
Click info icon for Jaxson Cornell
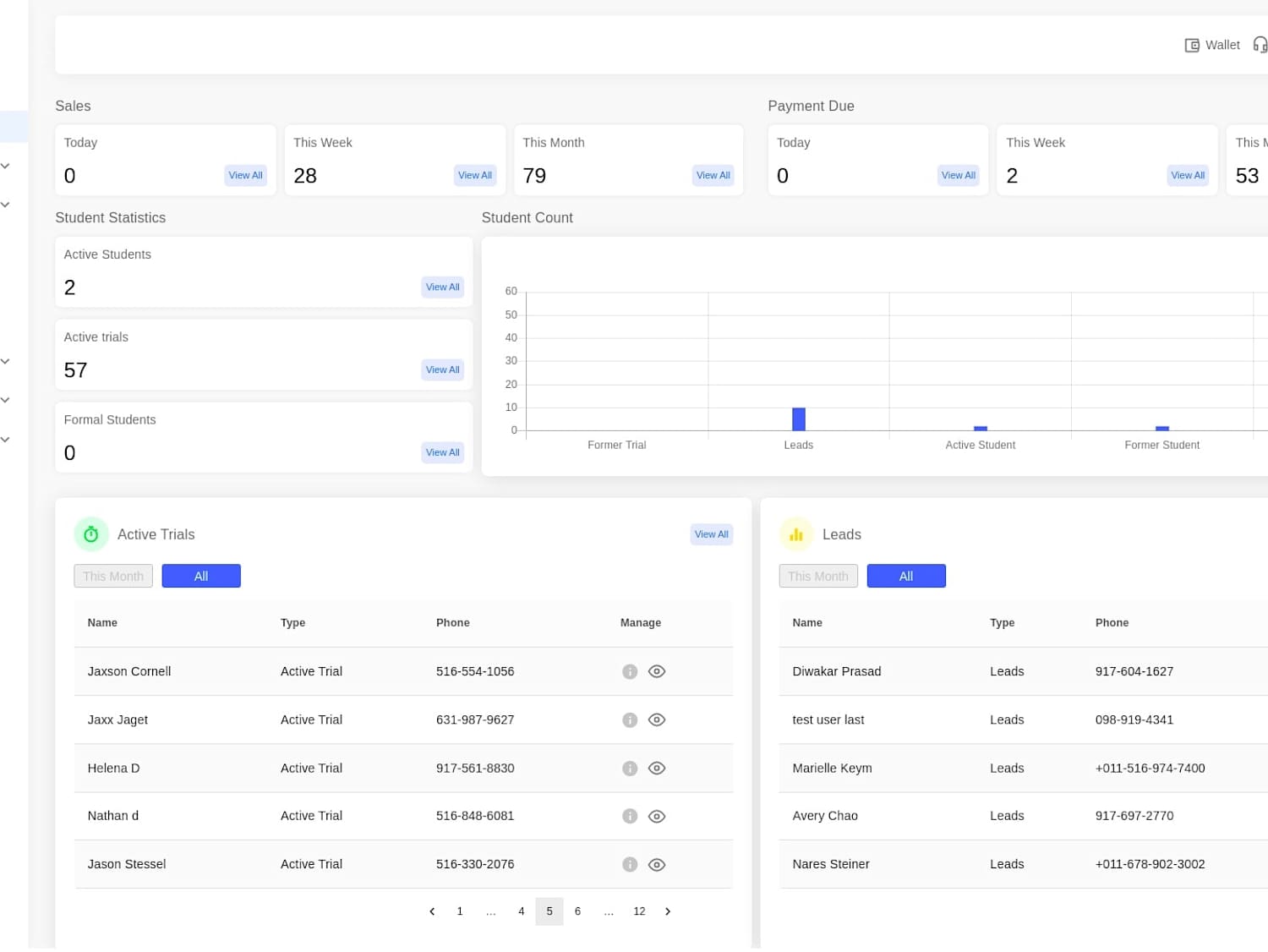tap(630, 672)
